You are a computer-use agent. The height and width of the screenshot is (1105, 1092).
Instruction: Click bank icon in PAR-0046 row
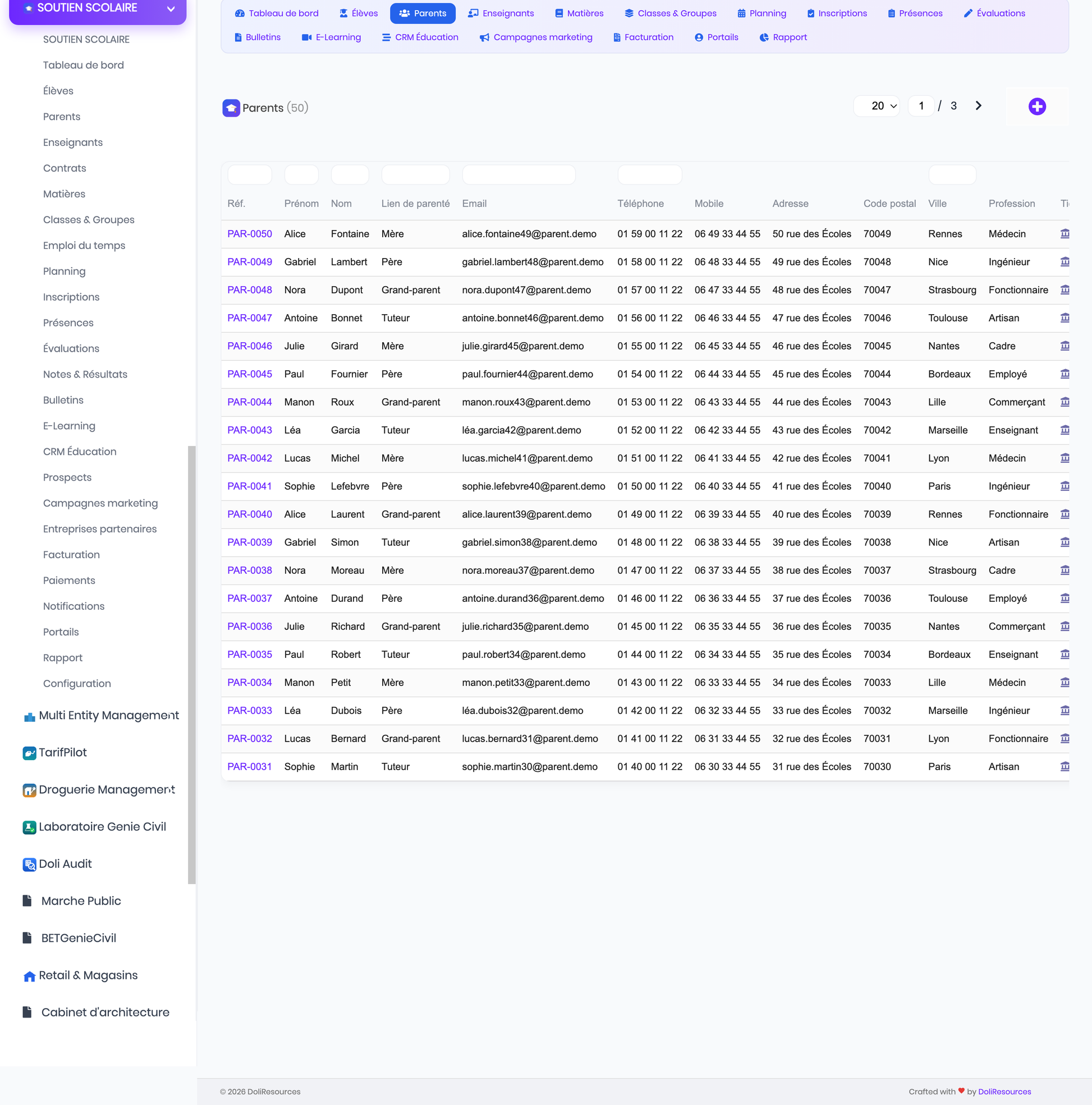coord(1065,346)
